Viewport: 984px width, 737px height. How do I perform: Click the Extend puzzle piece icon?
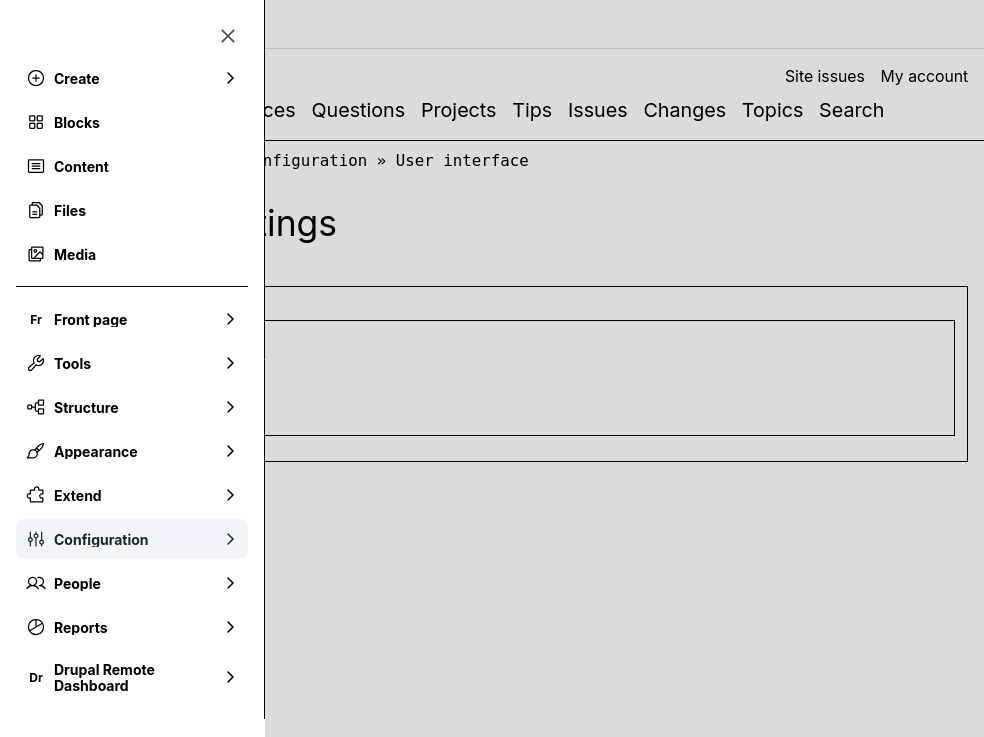click(36, 495)
